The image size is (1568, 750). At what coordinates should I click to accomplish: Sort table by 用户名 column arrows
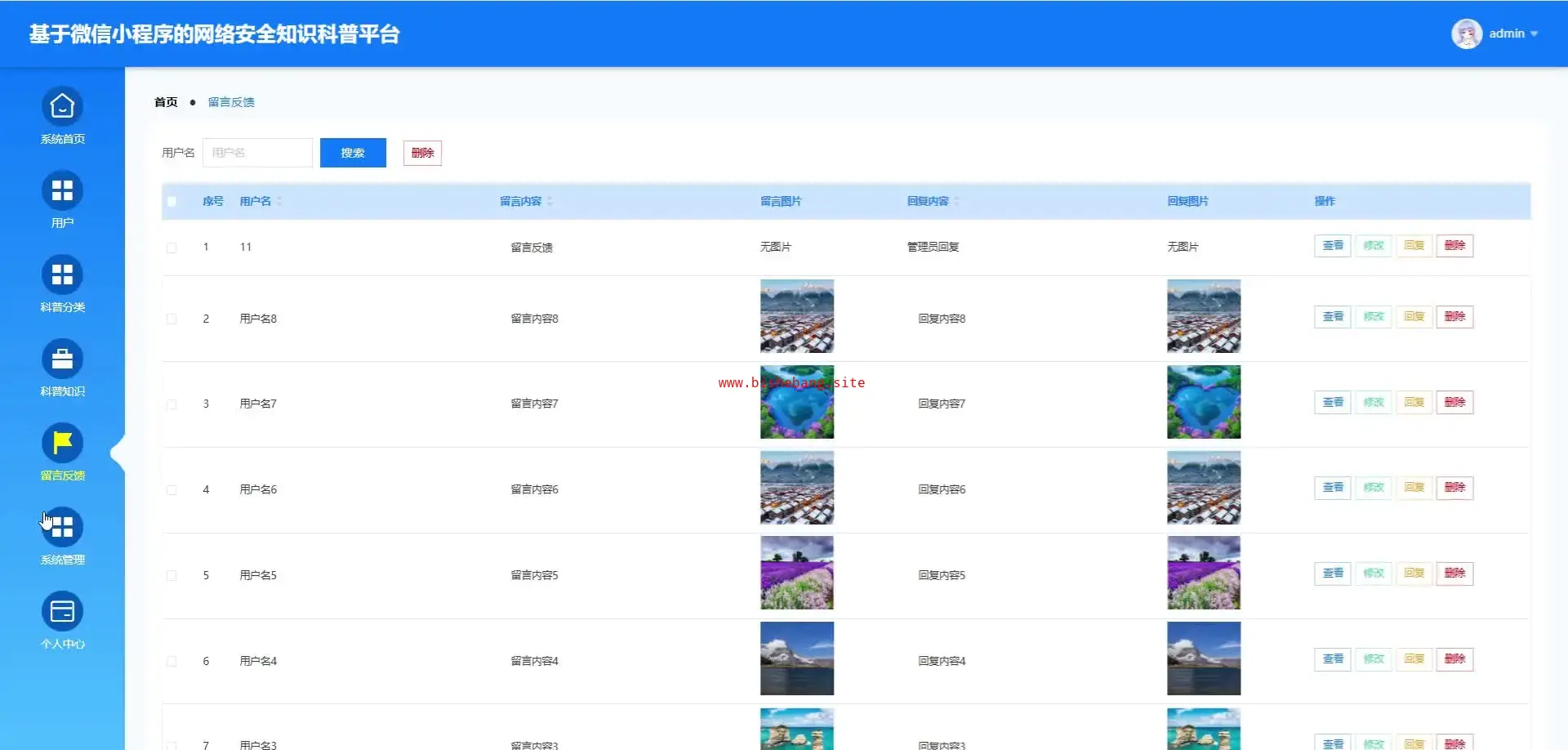pos(279,201)
